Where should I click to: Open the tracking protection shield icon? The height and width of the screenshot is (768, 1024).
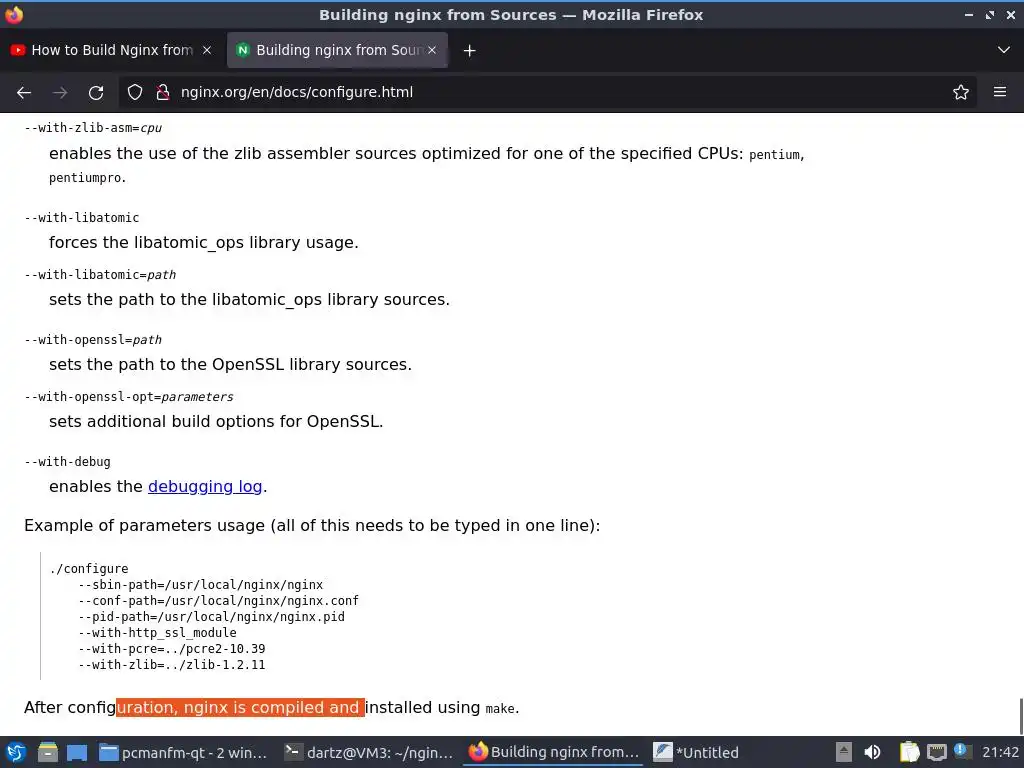135,93
